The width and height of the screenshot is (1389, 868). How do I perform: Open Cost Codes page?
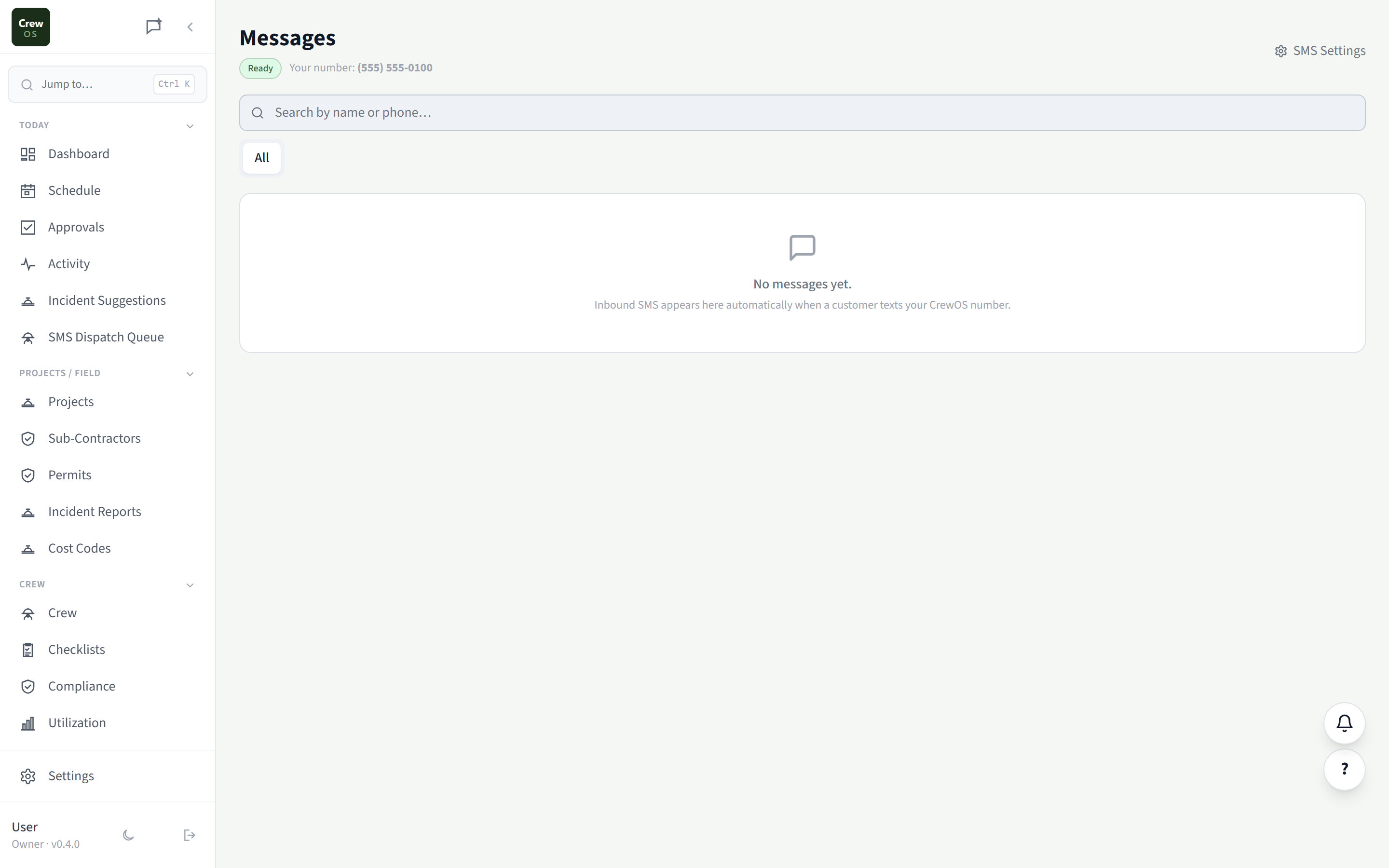tap(108, 549)
